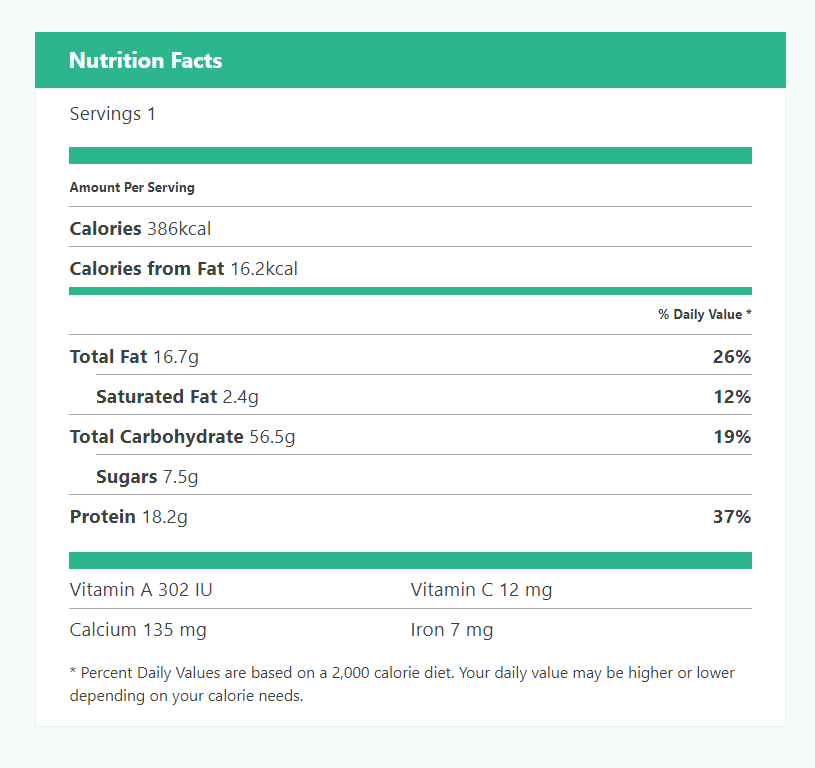Click the Iron 7 mg entry

[x=452, y=630]
